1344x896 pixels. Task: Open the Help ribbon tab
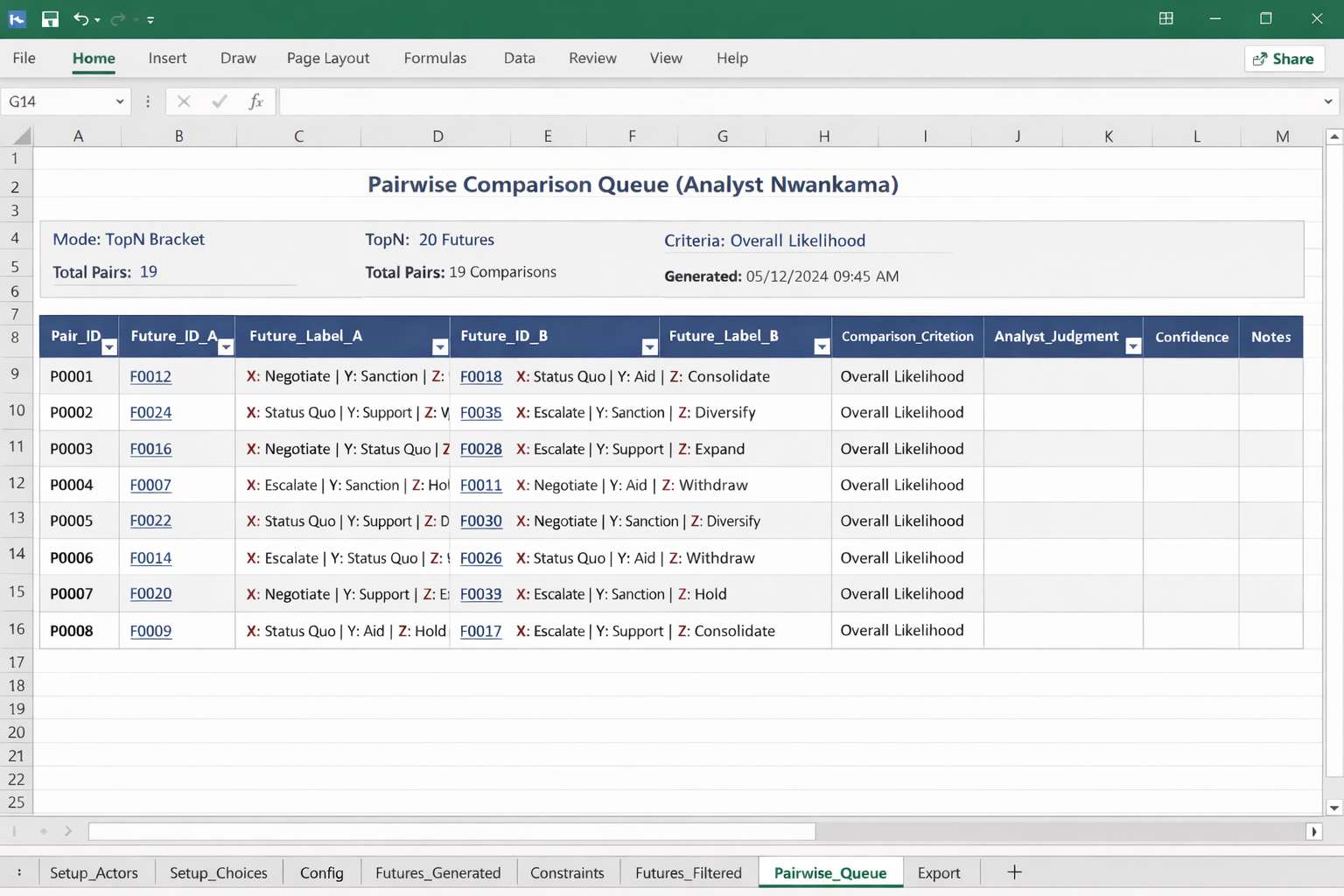pos(732,59)
